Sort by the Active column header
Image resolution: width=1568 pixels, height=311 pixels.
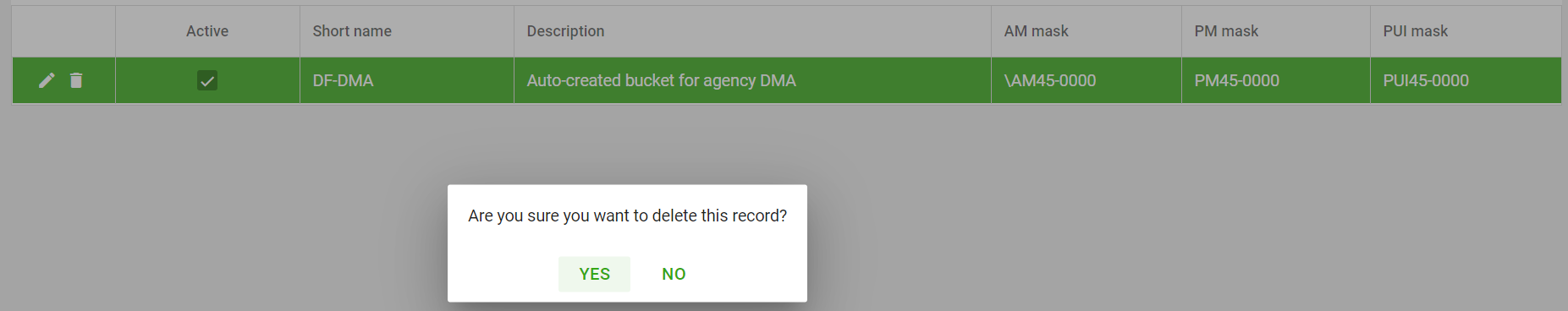click(x=207, y=31)
